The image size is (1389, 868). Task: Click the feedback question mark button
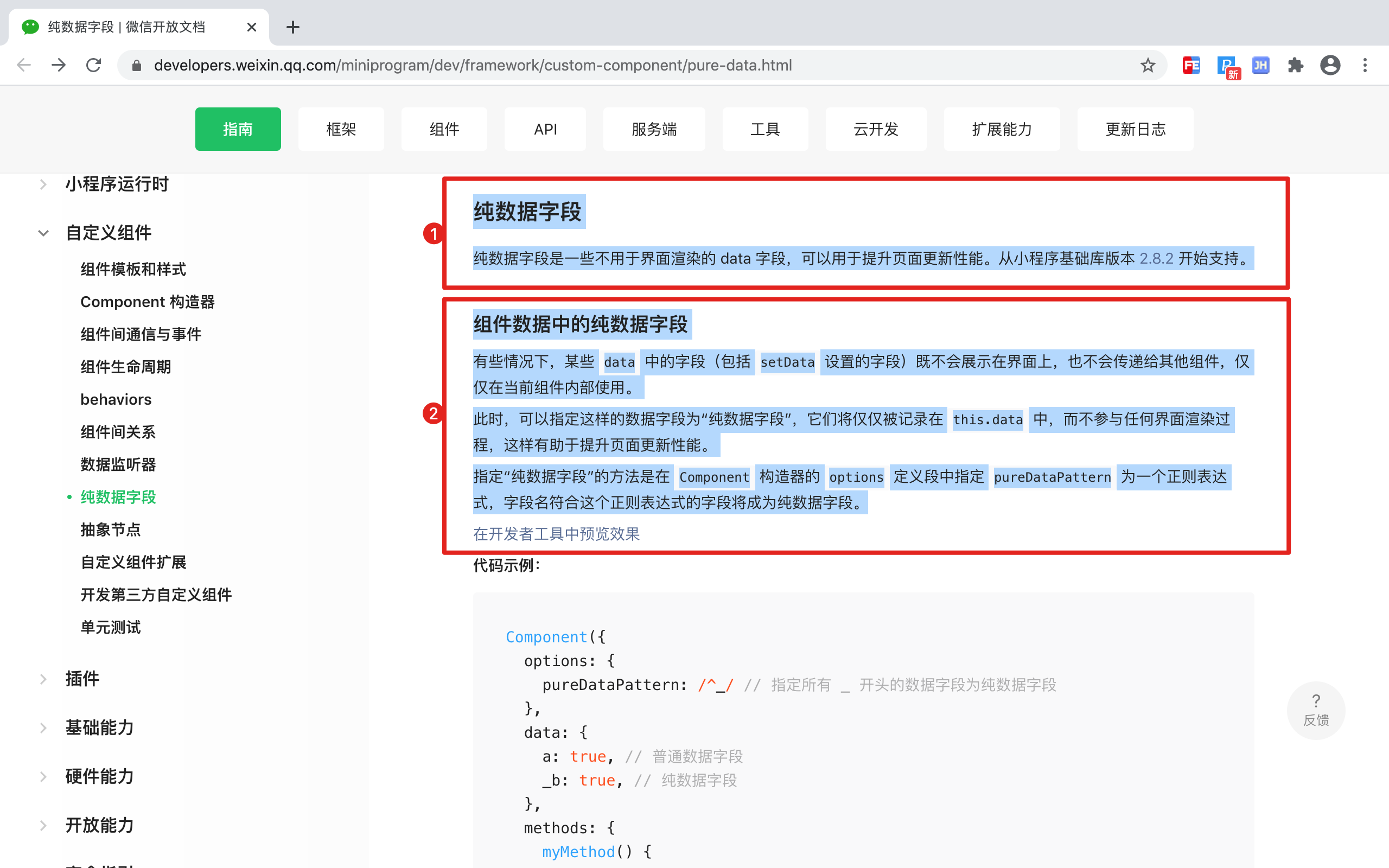click(x=1316, y=710)
